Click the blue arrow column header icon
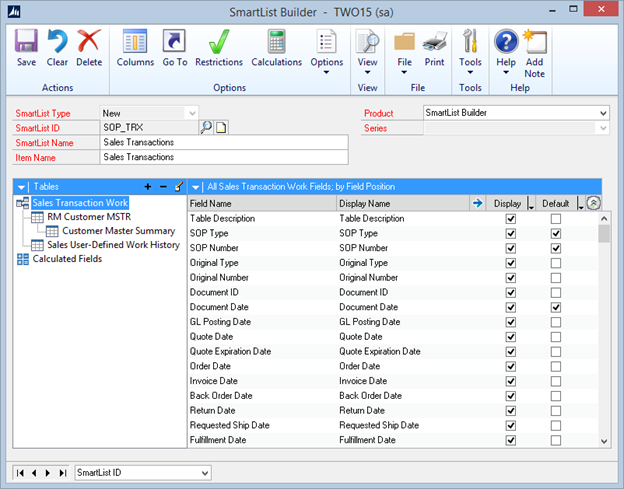 click(x=478, y=203)
